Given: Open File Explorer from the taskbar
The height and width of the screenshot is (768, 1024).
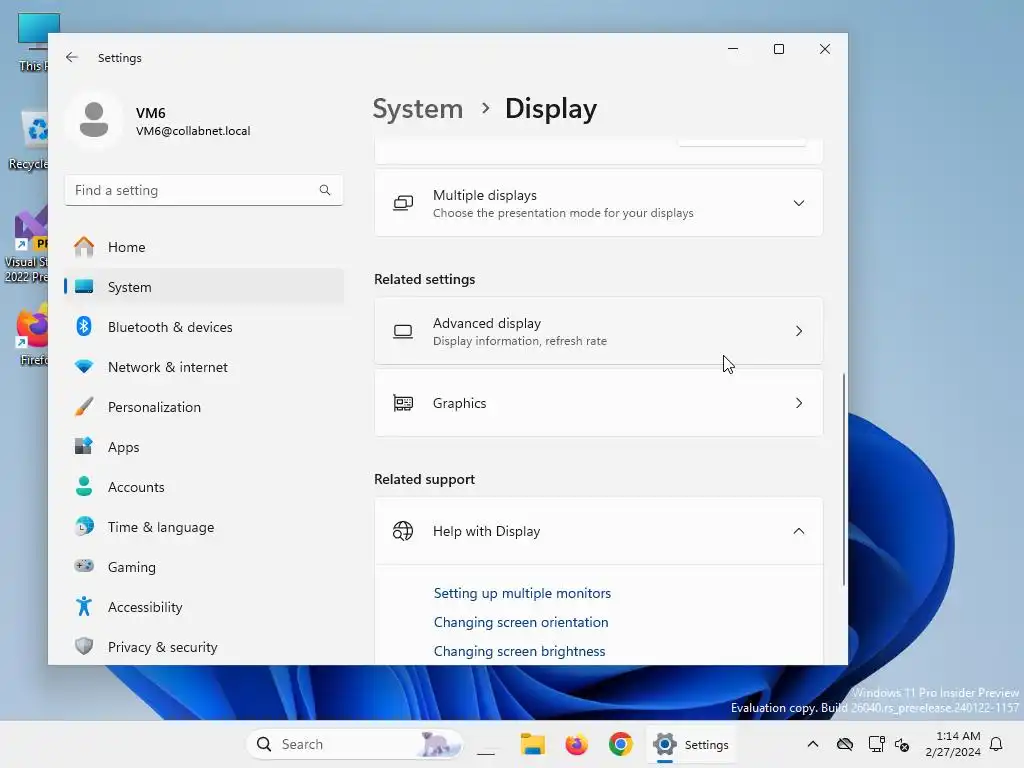Looking at the screenshot, I should click(532, 744).
